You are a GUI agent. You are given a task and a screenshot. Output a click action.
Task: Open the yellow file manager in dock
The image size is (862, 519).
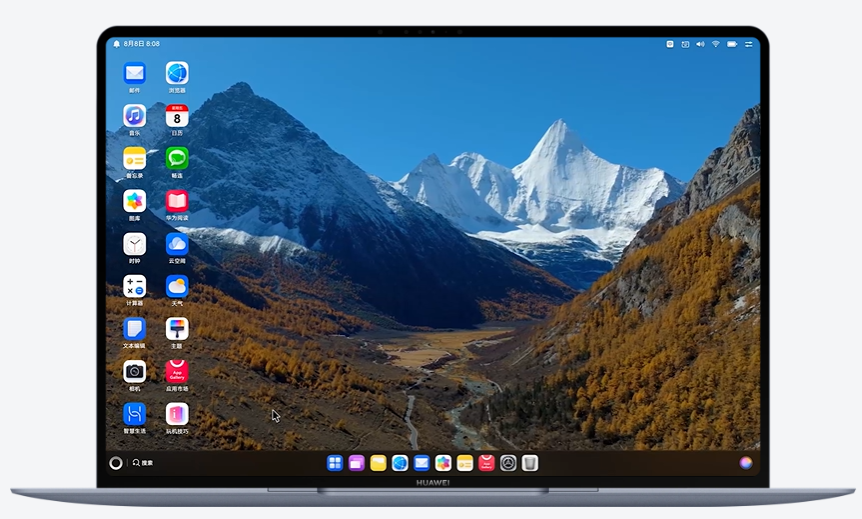point(378,463)
